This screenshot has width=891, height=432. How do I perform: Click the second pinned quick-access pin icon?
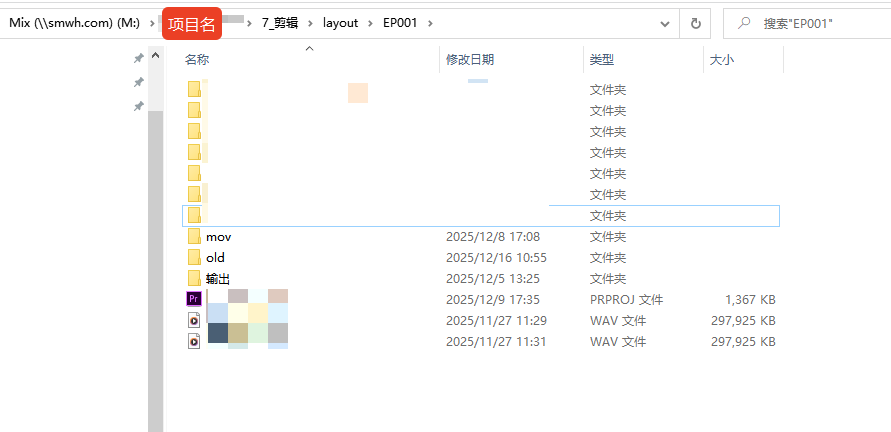[x=138, y=82]
